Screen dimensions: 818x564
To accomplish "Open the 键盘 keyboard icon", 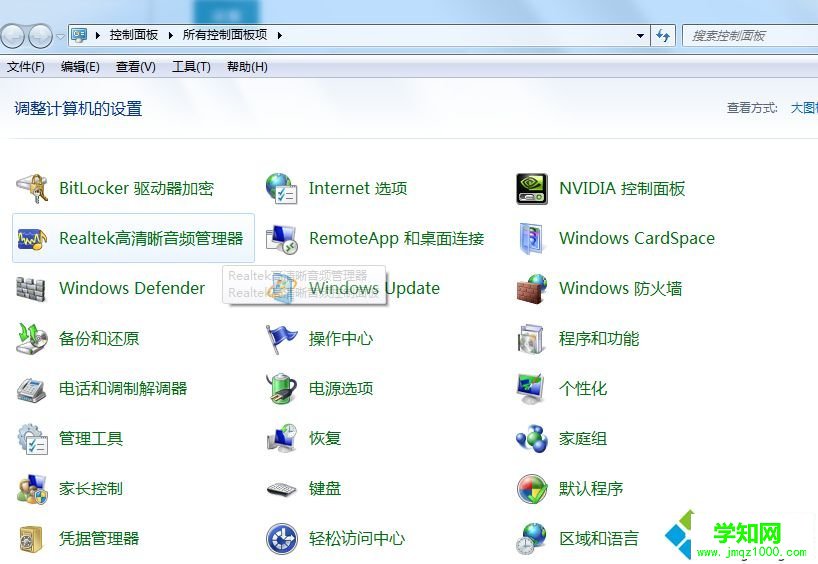I will [281, 489].
